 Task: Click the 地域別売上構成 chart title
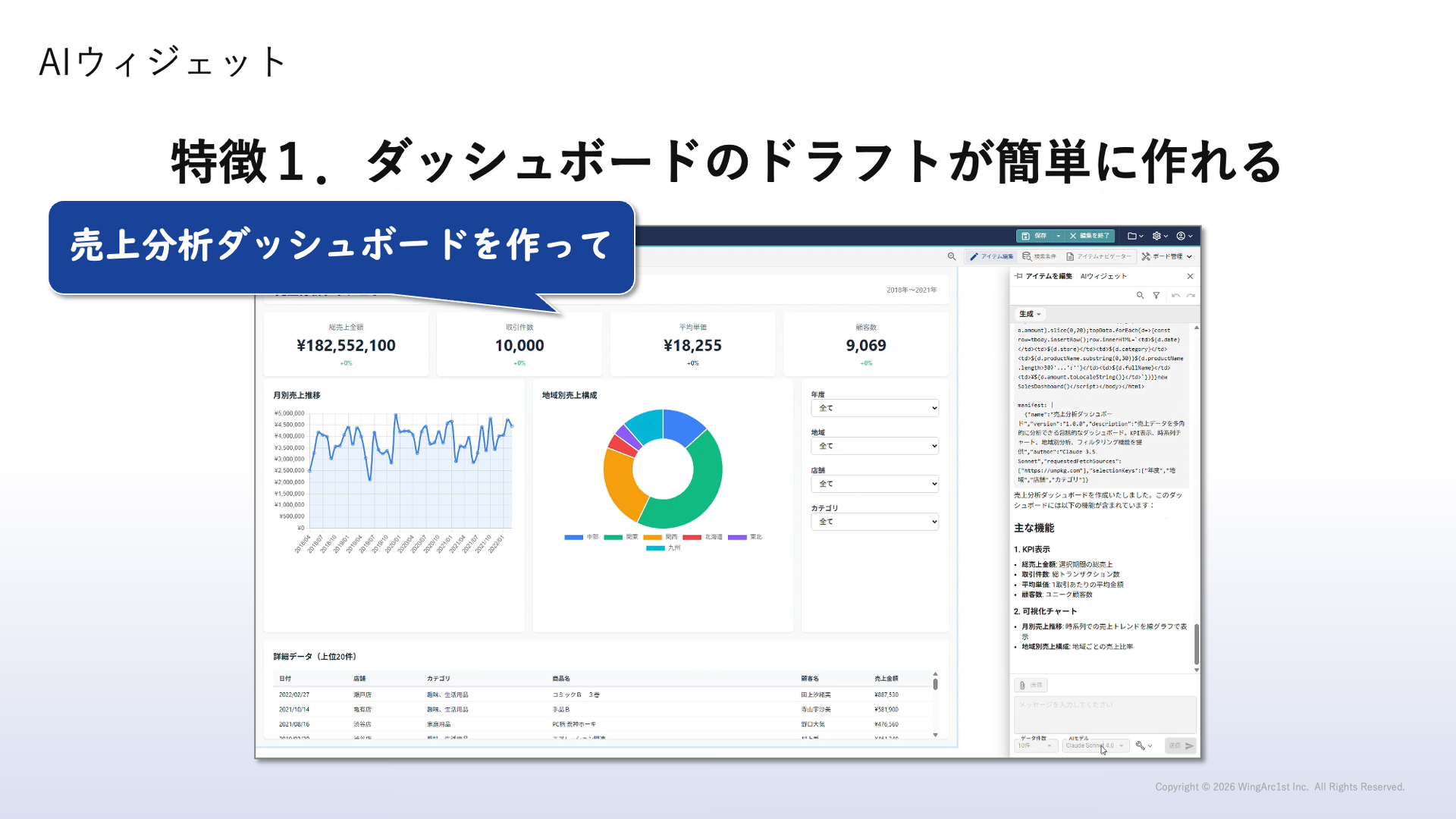[570, 395]
